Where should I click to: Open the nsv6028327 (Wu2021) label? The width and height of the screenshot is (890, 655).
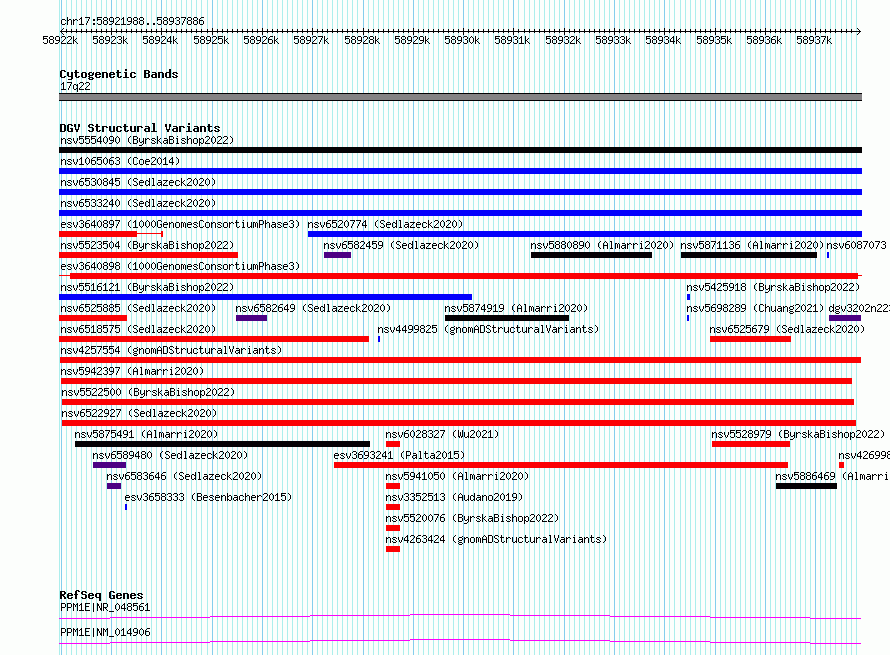pos(442,434)
